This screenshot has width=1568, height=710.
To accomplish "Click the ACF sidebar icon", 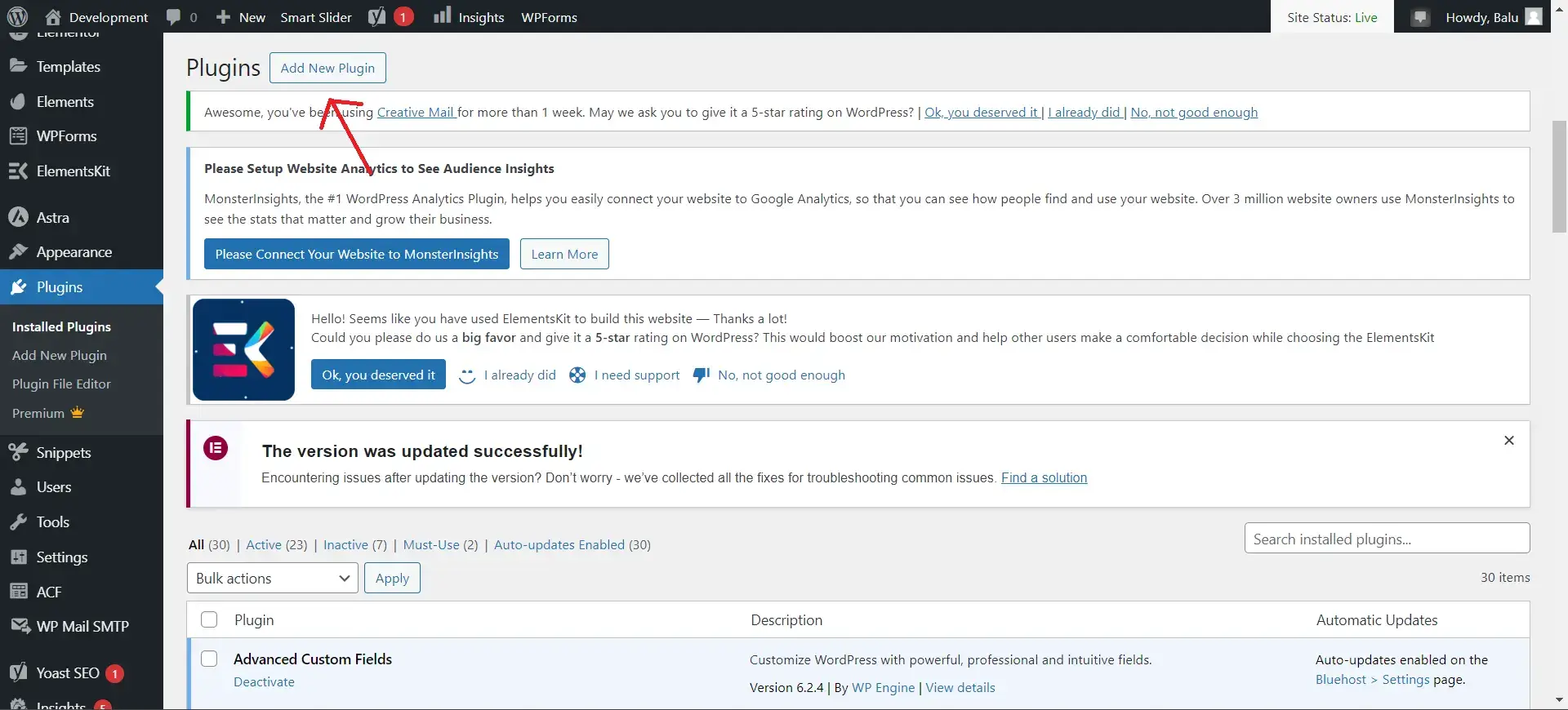I will pyautogui.click(x=19, y=592).
